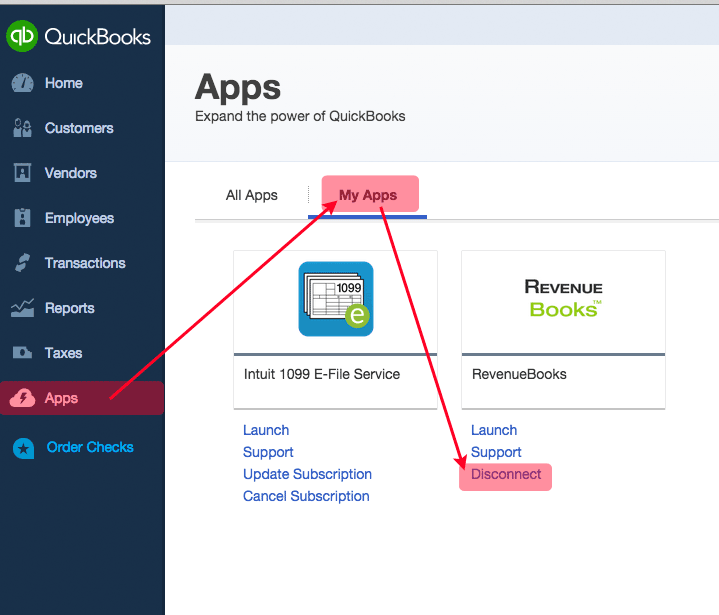
Task: Select Apps in the sidebar
Action: click(82, 398)
